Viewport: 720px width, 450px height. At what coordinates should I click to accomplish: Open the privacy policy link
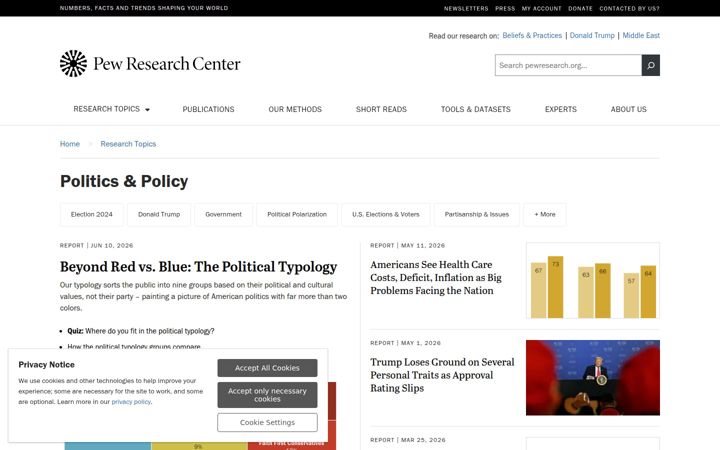point(131,402)
